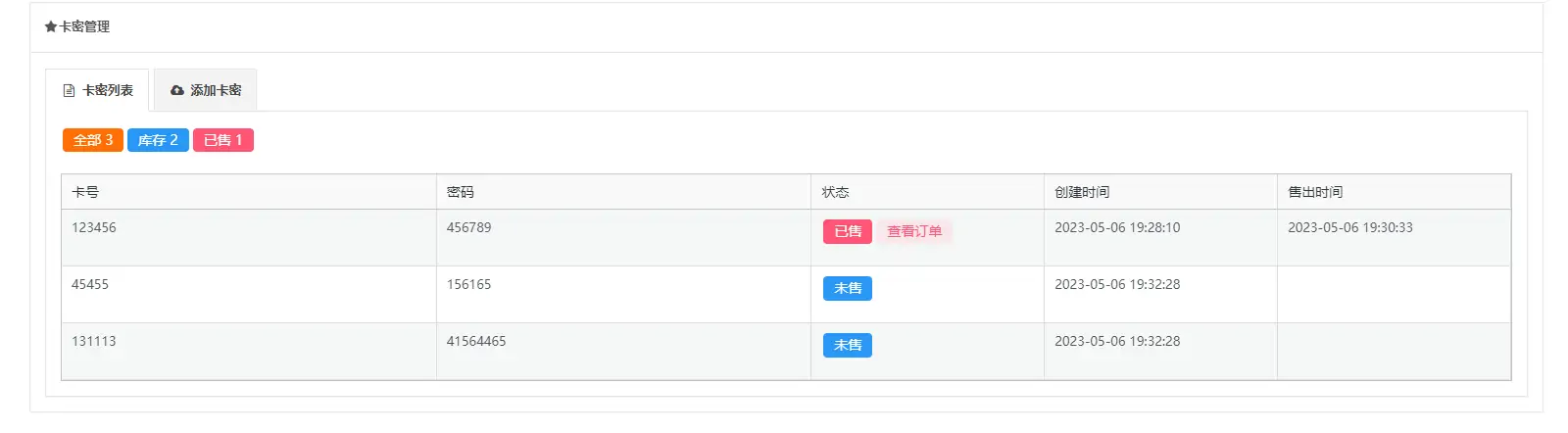Click sold time 2023-05-06 19:30:33

point(1350,227)
